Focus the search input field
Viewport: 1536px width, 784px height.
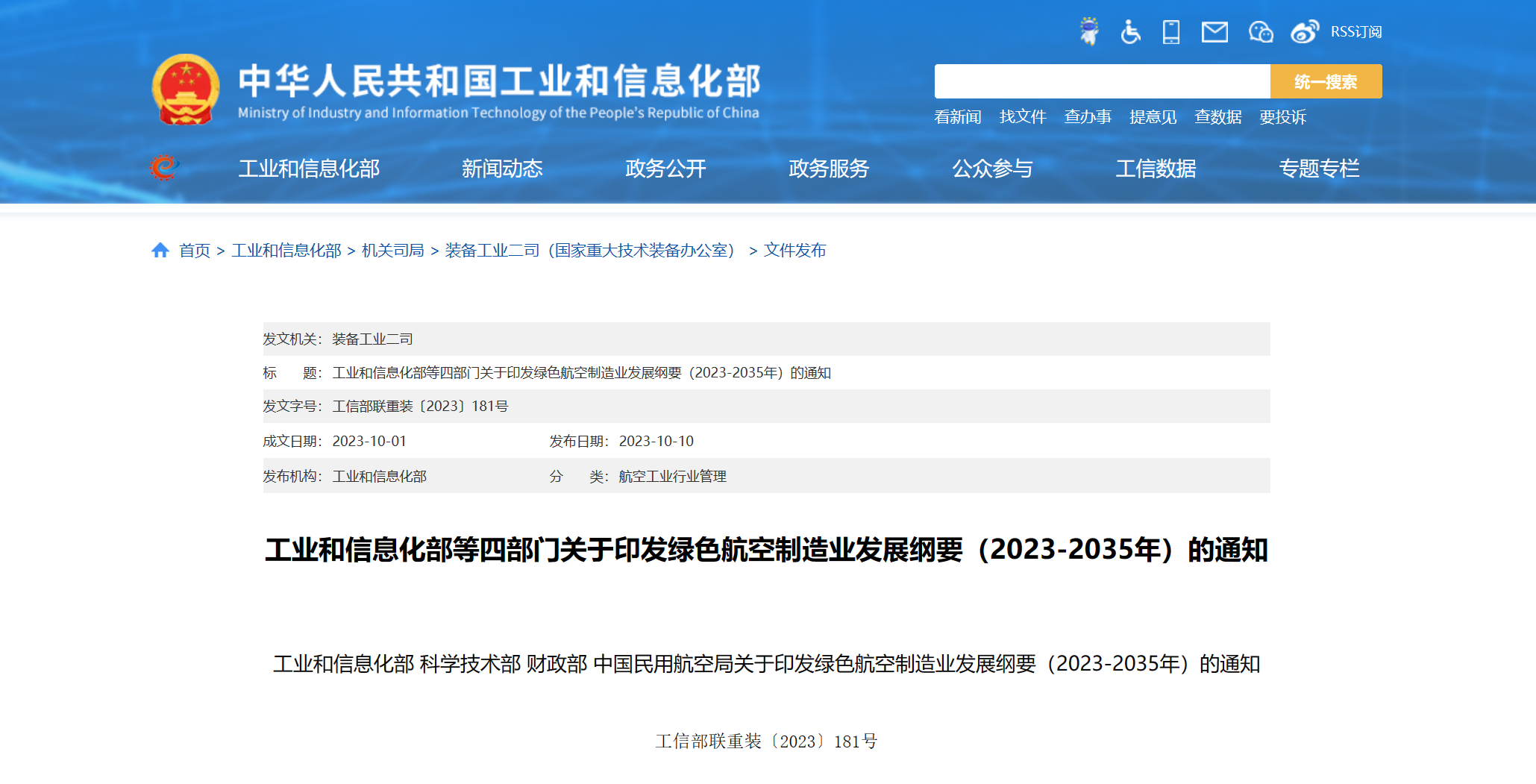[1102, 81]
